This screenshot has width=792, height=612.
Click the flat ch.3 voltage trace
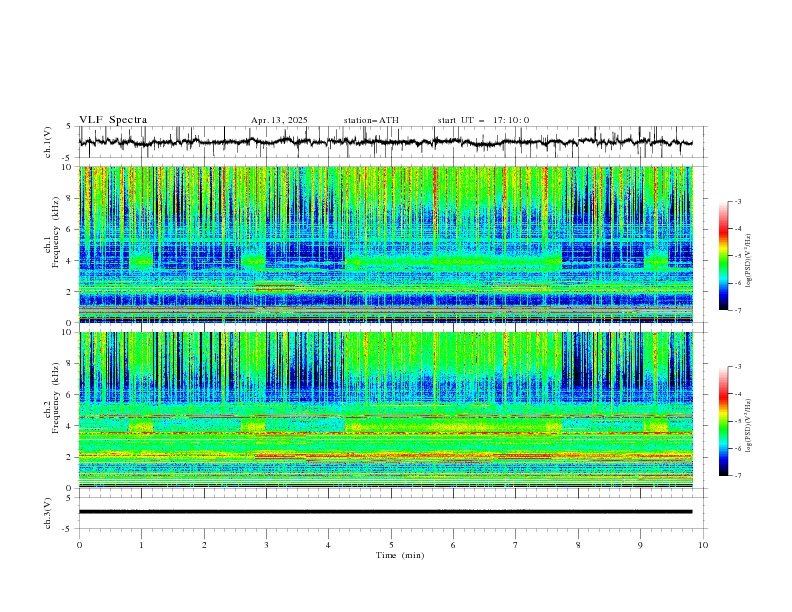385,512
